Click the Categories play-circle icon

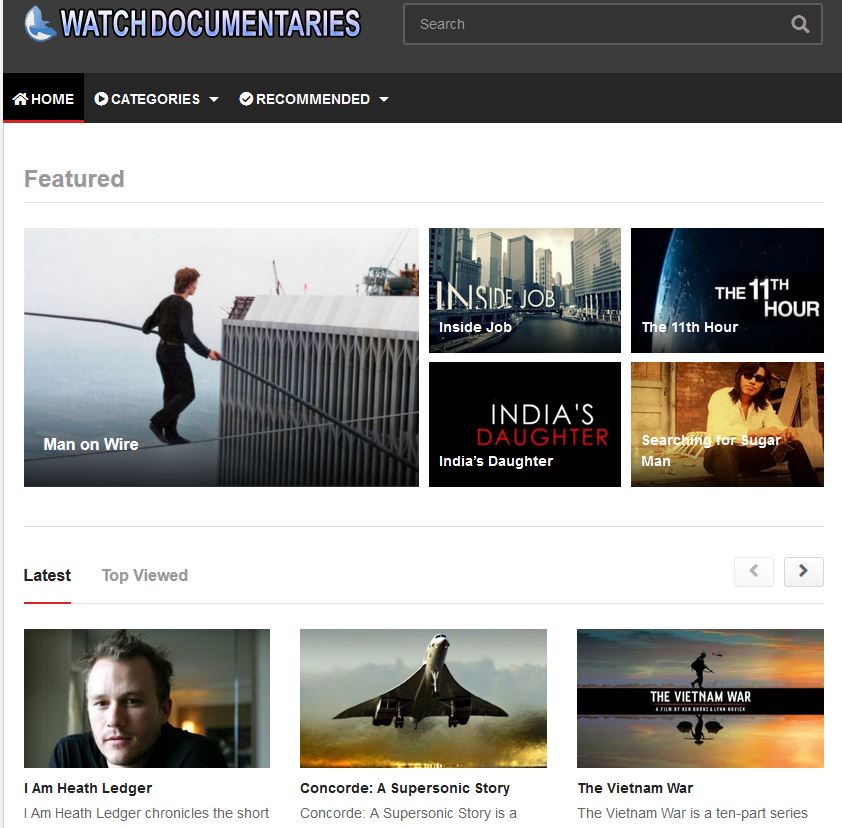[101, 99]
